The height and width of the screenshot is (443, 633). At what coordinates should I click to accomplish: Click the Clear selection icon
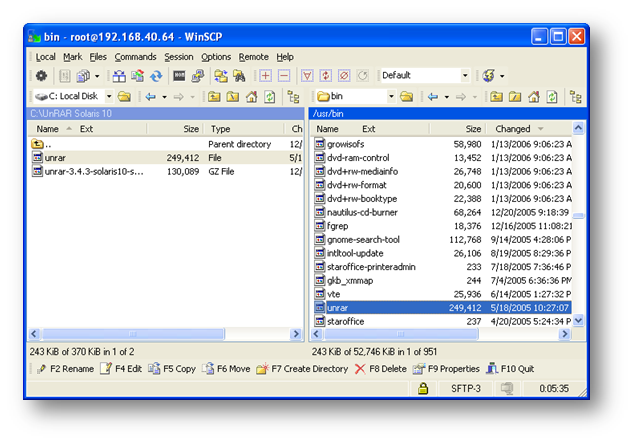pyautogui.click(x=344, y=76)
